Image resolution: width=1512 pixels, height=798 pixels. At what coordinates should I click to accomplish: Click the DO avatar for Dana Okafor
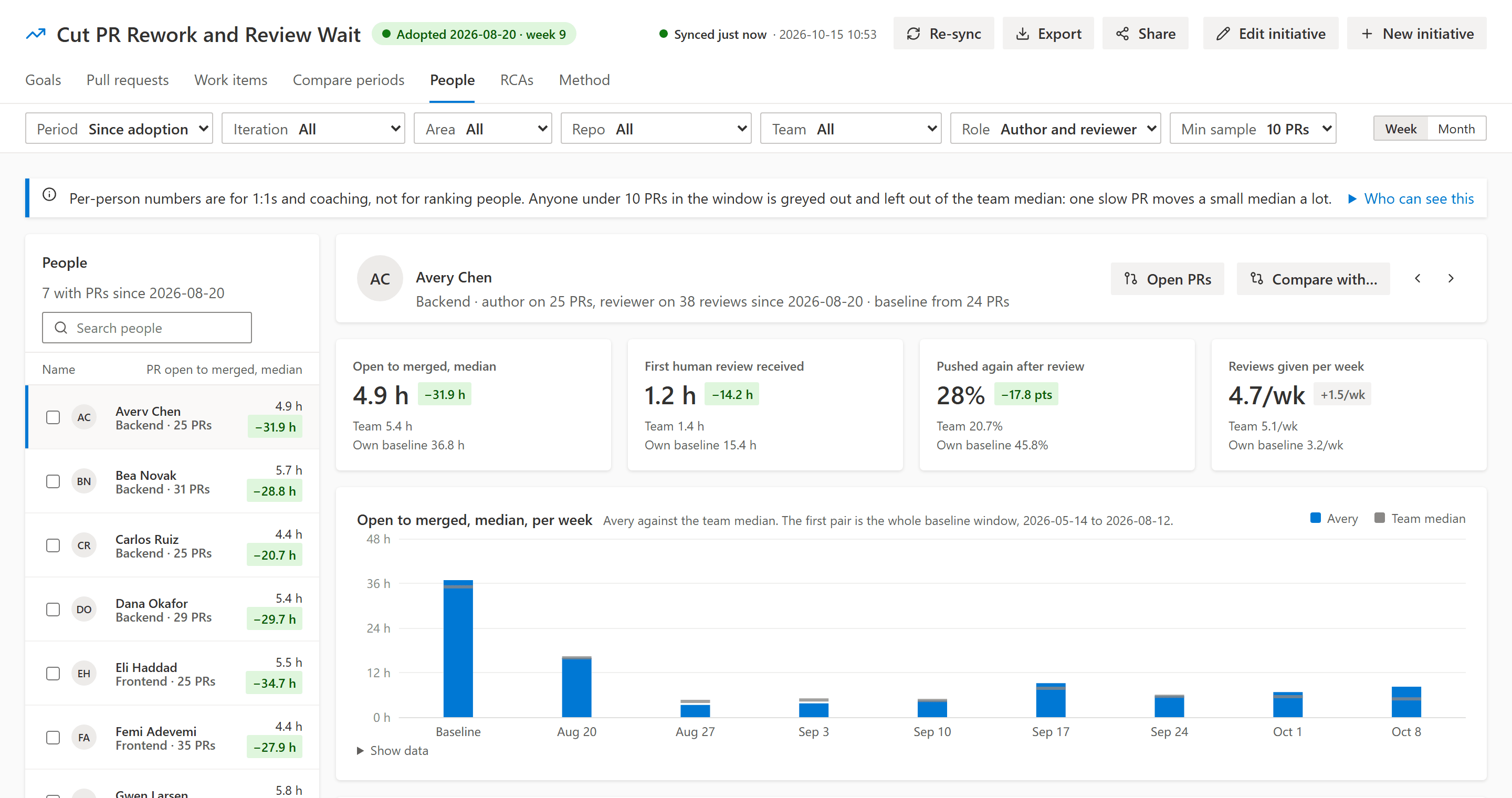tap(84, 609)
